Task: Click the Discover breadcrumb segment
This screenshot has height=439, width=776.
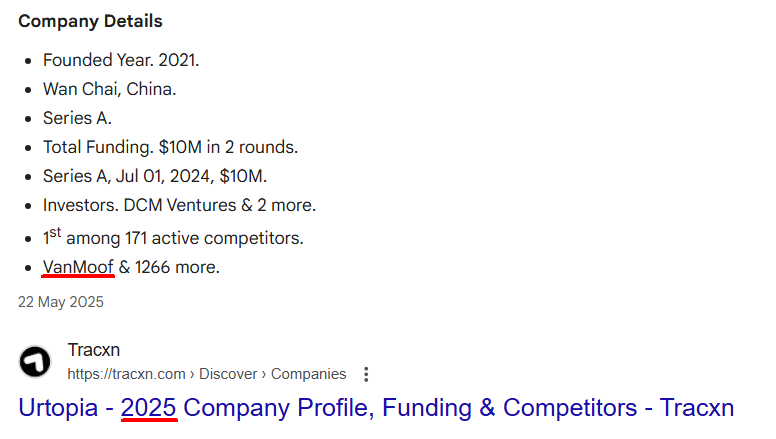Action: [x=229, y=374]
